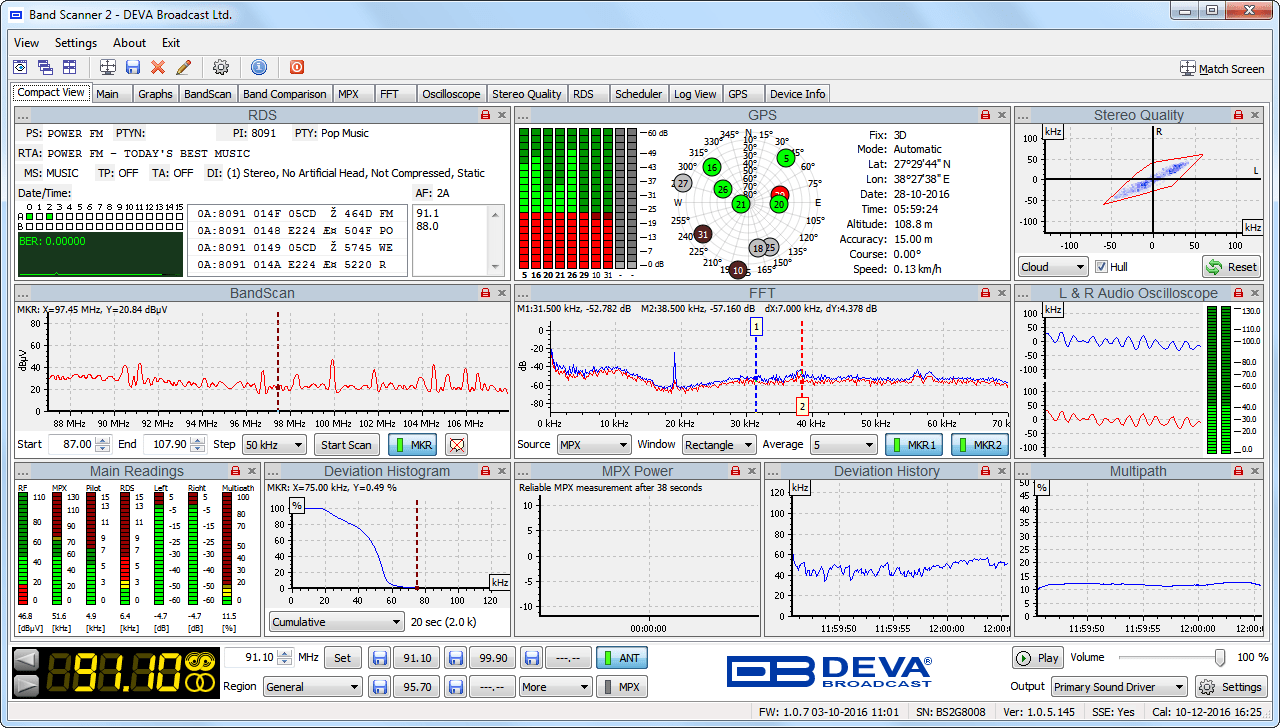This screenshot has height=728, width=1280.
Task: Open the Region General dropdown
Action: (313, 687)
